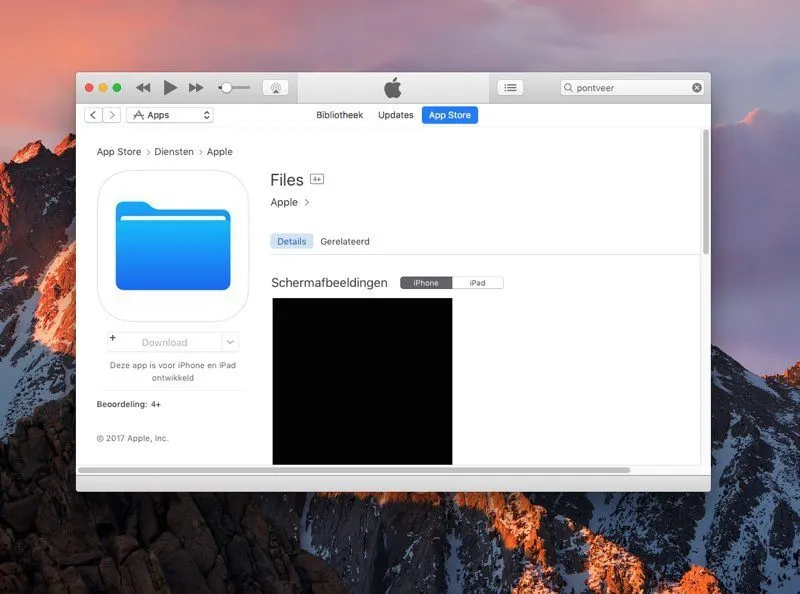800x594 pixels.
Task: Click the Download button
Action: point(165,342)
